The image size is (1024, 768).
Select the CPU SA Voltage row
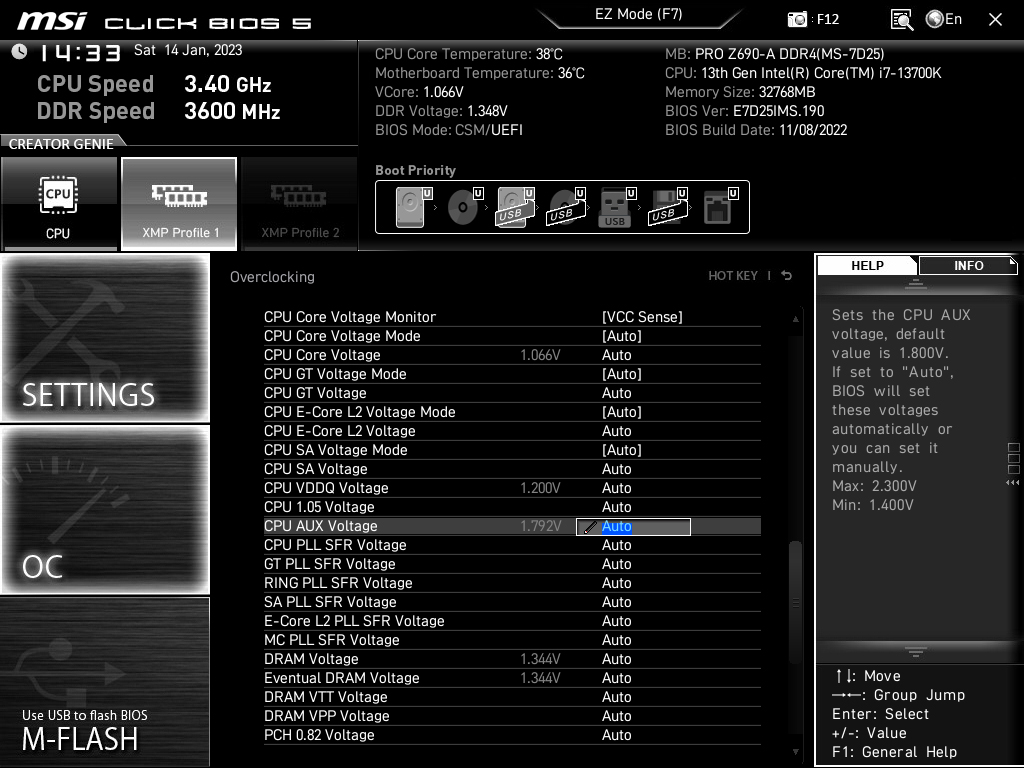pyautogui.click(x=512, y=468)
